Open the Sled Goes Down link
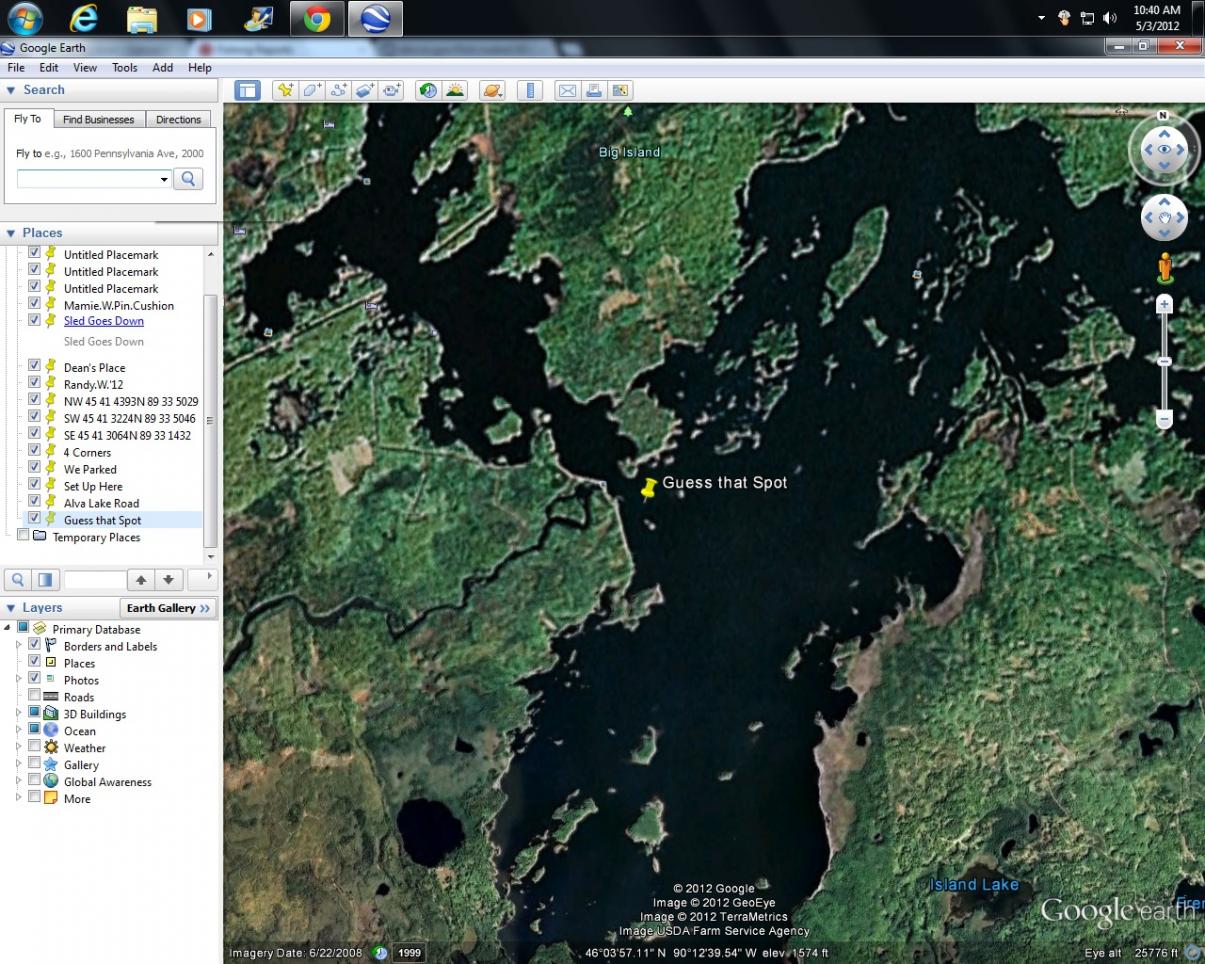 [x=104, y=321]
